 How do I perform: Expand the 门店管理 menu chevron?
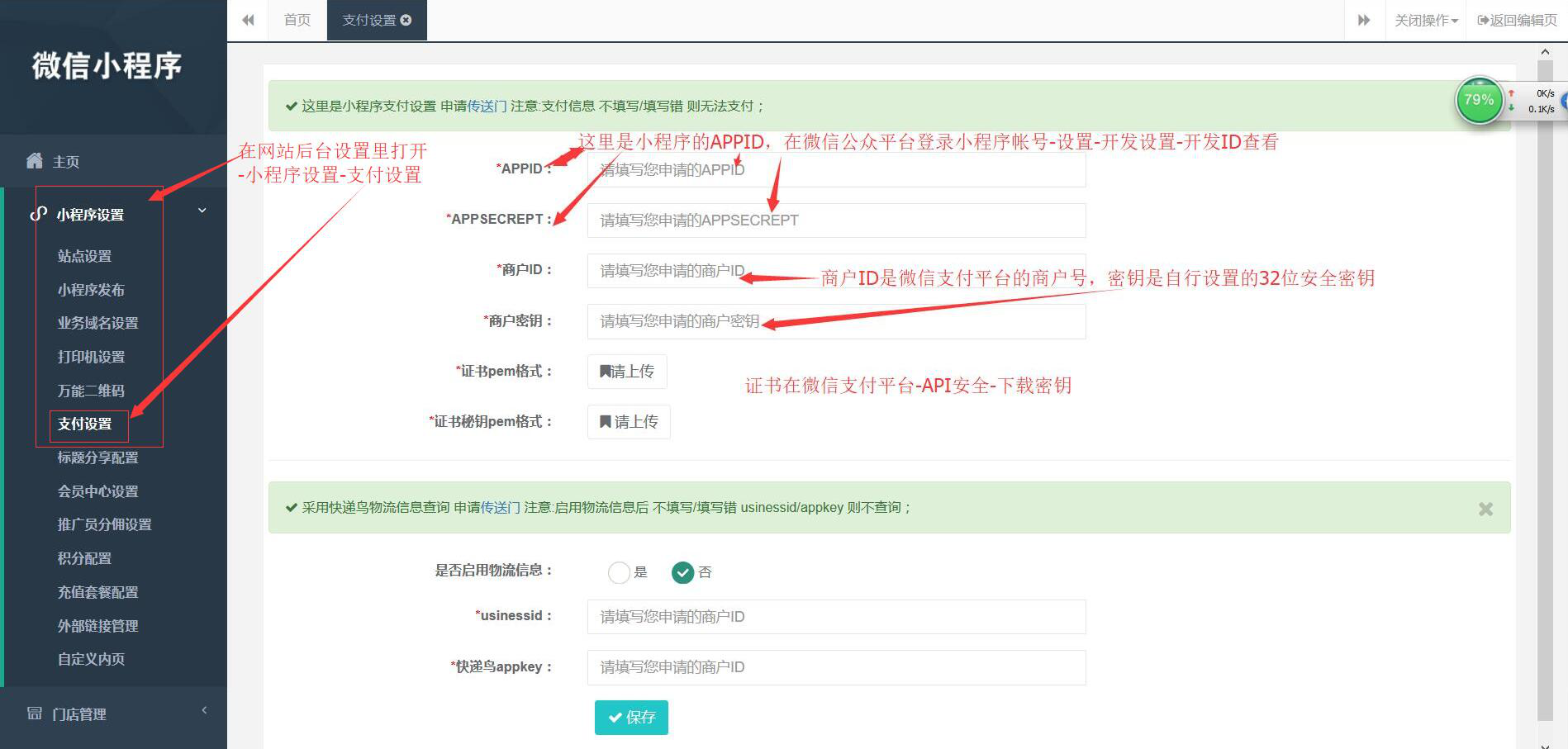click(204, 710)
